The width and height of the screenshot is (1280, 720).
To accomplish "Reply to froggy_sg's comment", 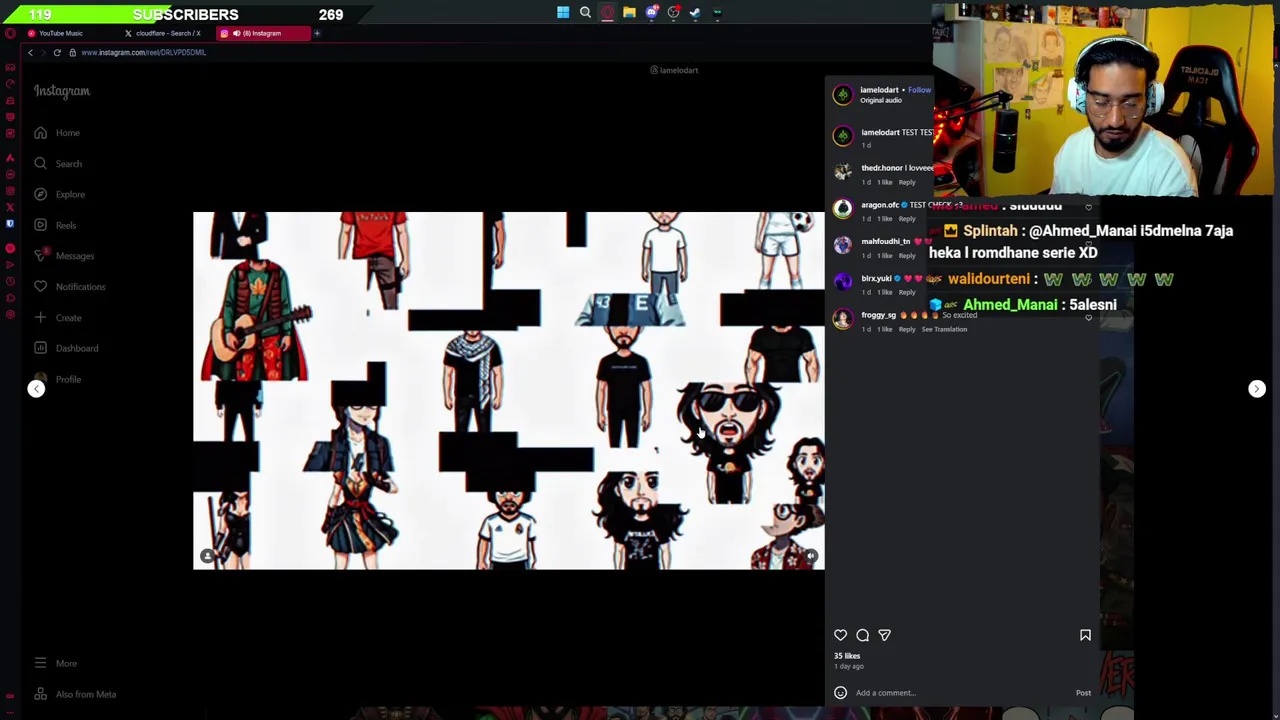I will (x=907, y=329).
